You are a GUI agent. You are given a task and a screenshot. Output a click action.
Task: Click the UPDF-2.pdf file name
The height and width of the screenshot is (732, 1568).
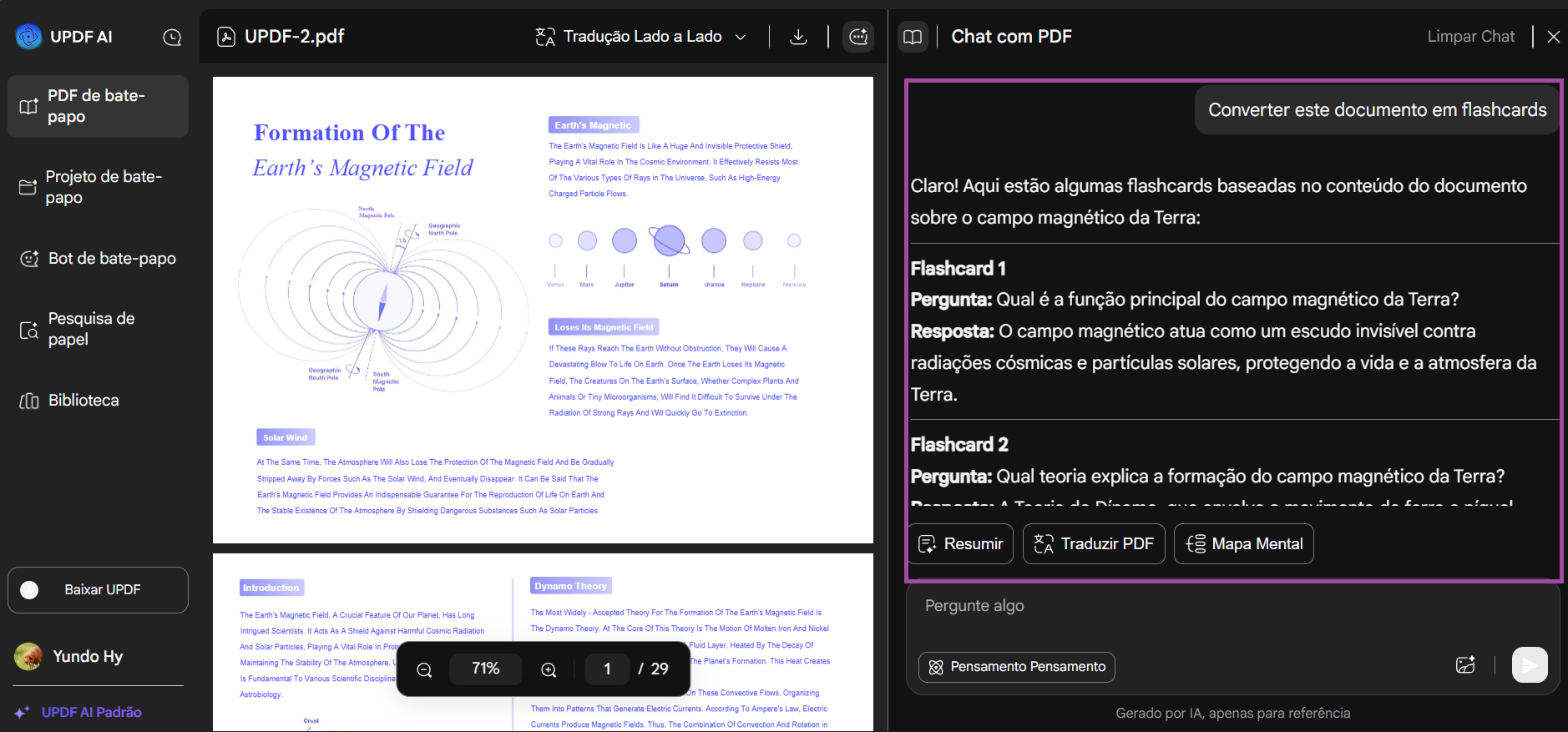pyautogui.click(x=295, y=37)
